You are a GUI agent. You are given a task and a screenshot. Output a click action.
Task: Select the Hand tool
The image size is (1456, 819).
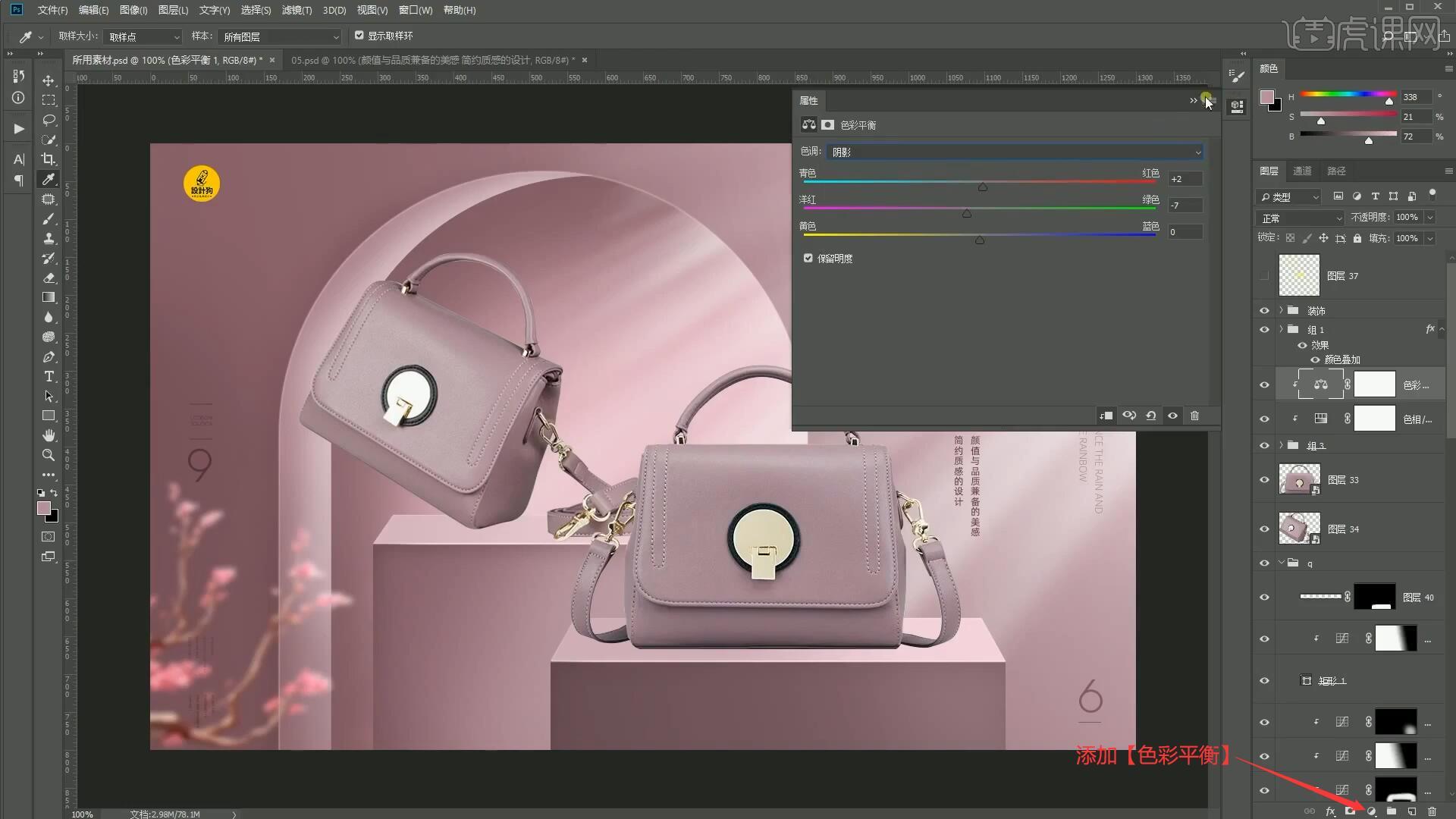coord(49,435)
